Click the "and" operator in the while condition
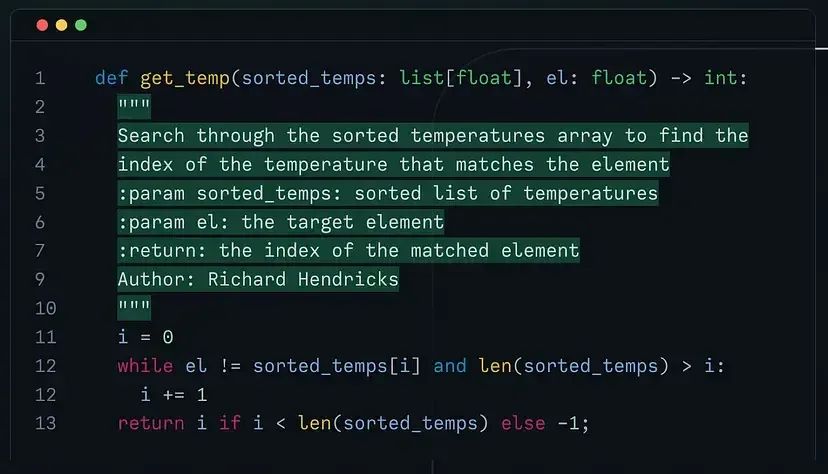 pyautogui.click(x=450, y=366)
